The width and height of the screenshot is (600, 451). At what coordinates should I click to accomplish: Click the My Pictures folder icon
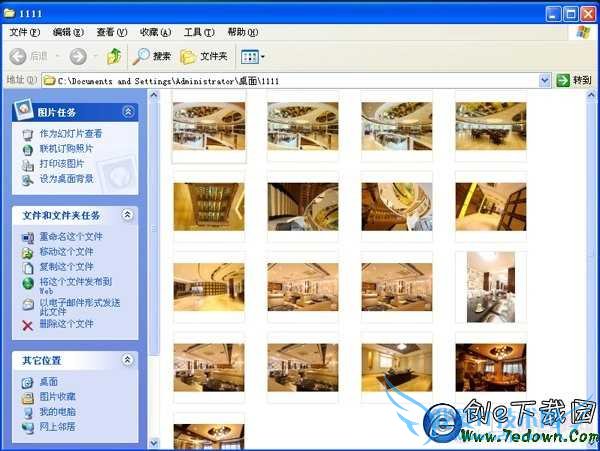click(28, 398)
